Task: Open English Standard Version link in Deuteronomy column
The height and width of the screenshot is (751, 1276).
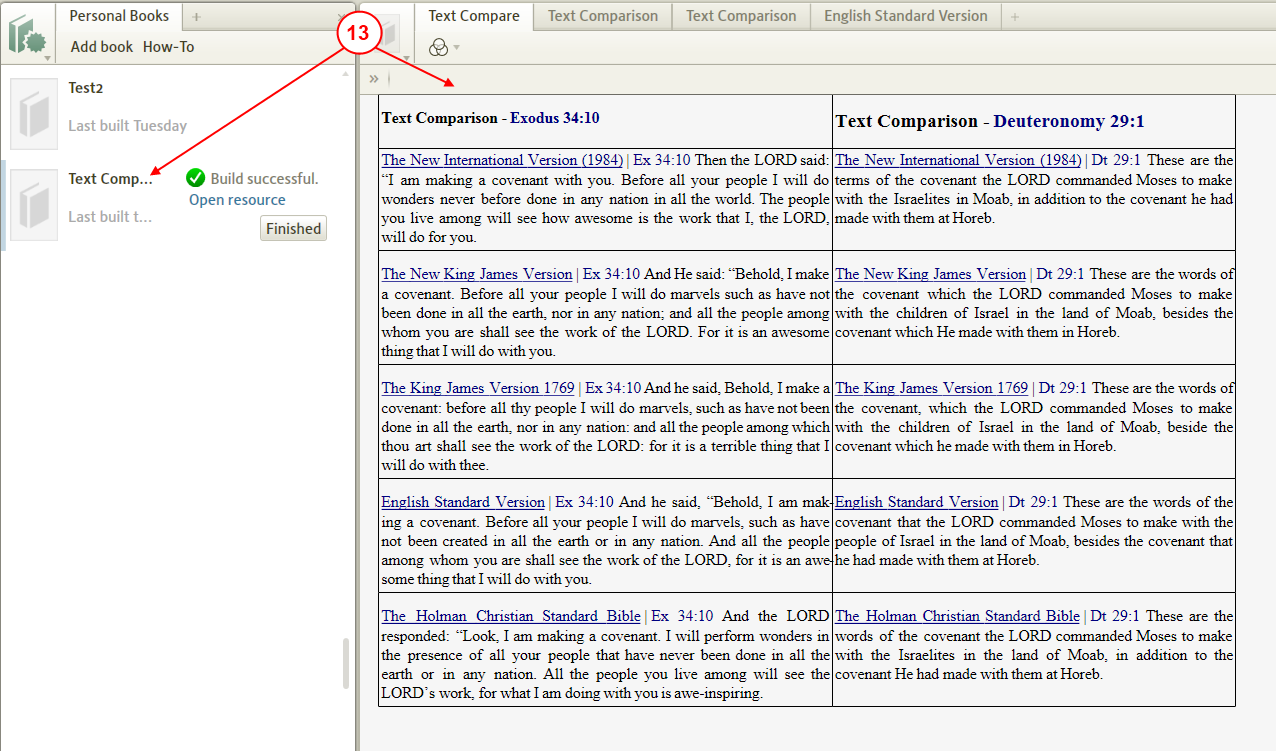Action: click(x=916, y=502)
